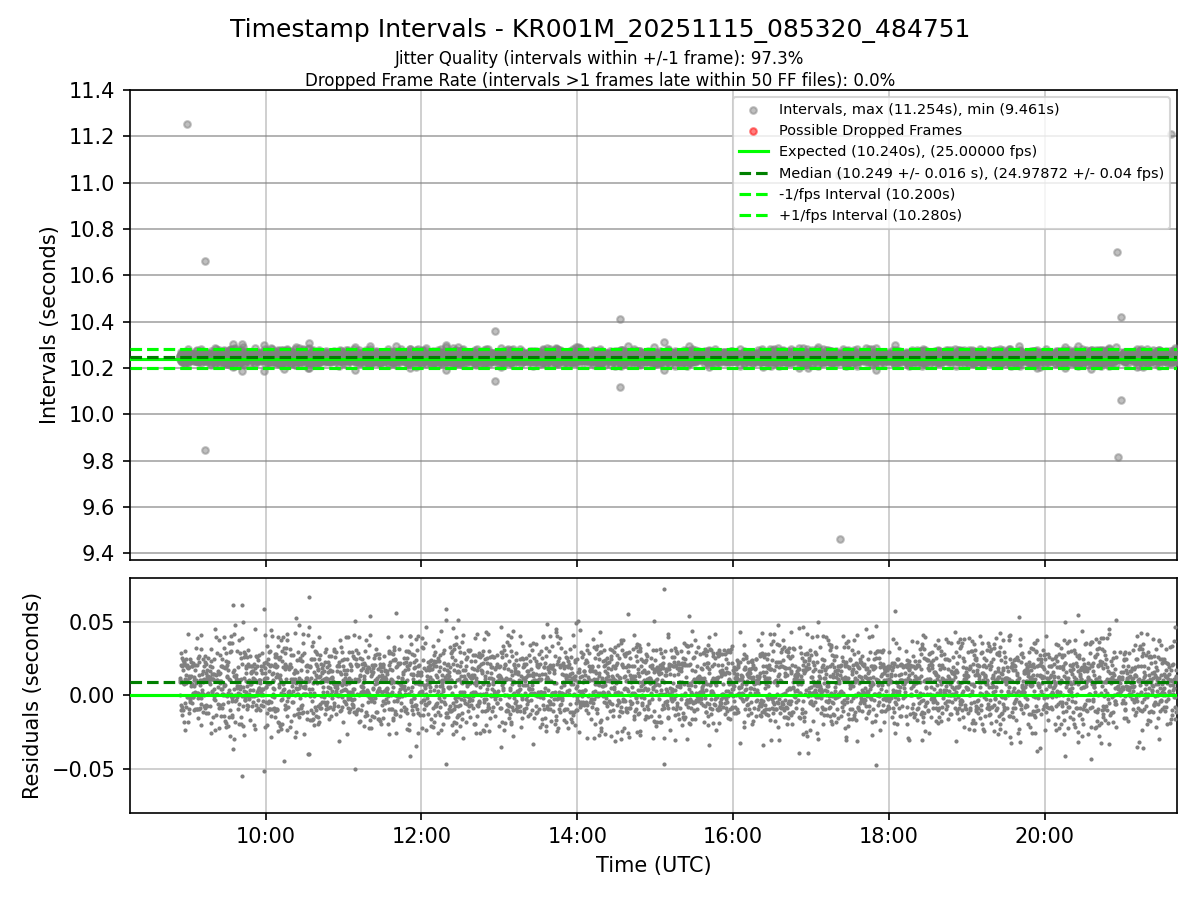The height and width of the screenshot is (900, 1200).
Task: Click the plot title 'Timestamp Intervals - KR001M_20251115_085320_484751'
Action: point(600,29)
